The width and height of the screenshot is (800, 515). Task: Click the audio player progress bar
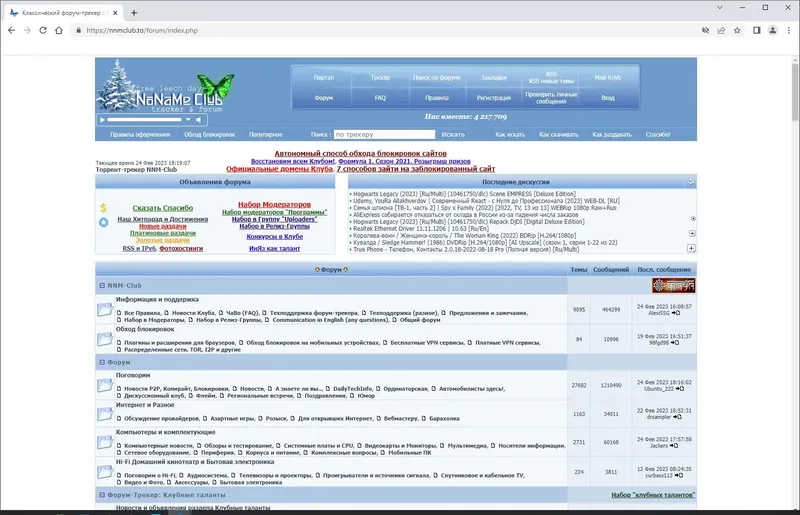pos(144,120)
